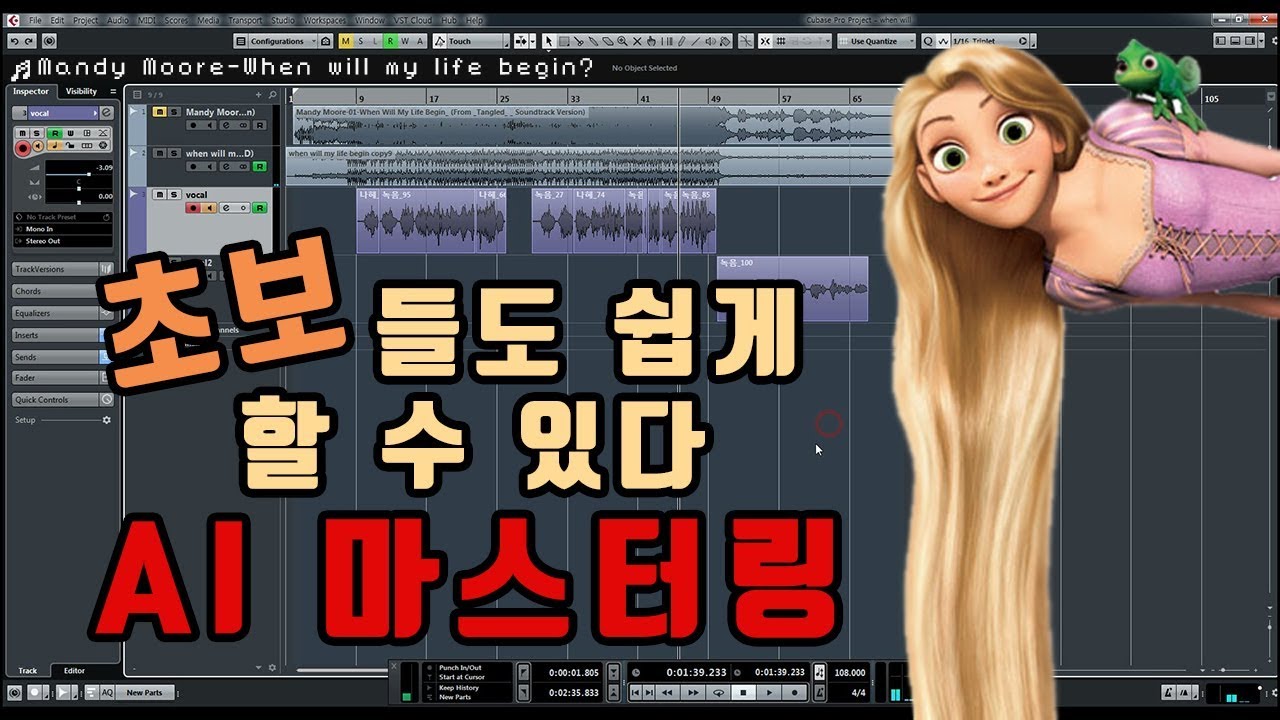Solo the vocal track

[x=173, y=194]
